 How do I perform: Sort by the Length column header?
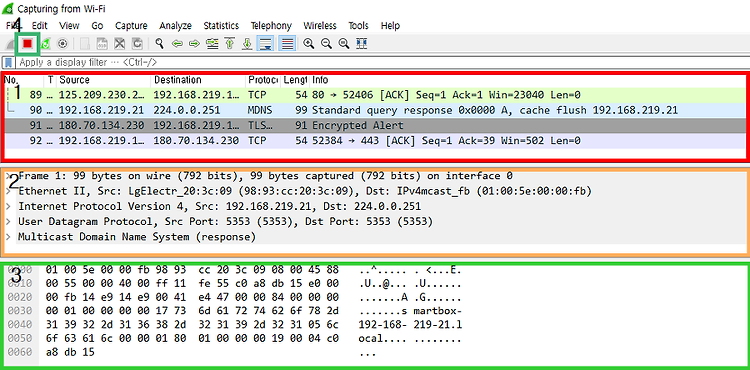click(x=295, y=80)
